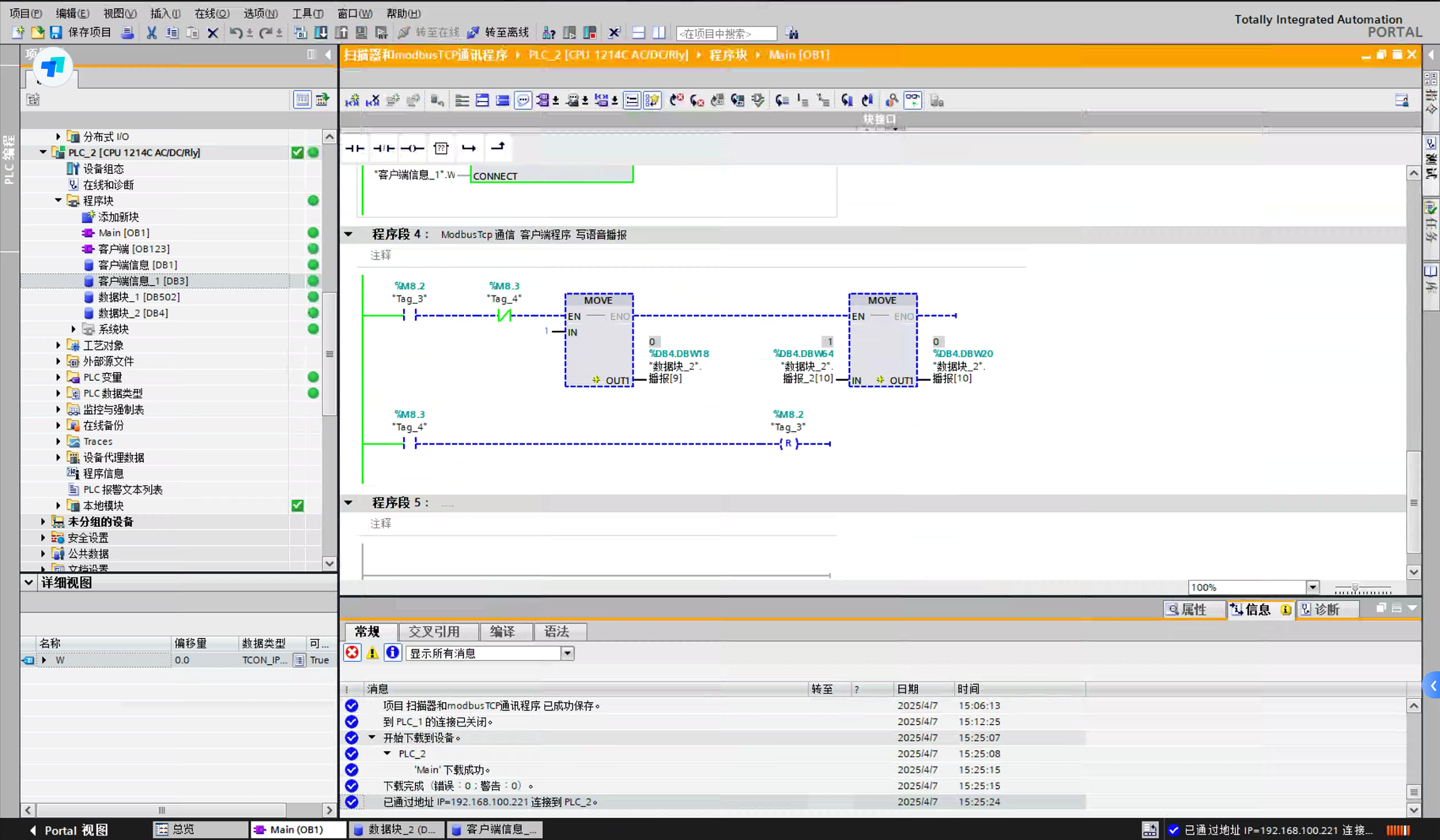This screenshot has width=1440, height=840.
Task: Switch to Portal 视图
Action: pos(69,829)
